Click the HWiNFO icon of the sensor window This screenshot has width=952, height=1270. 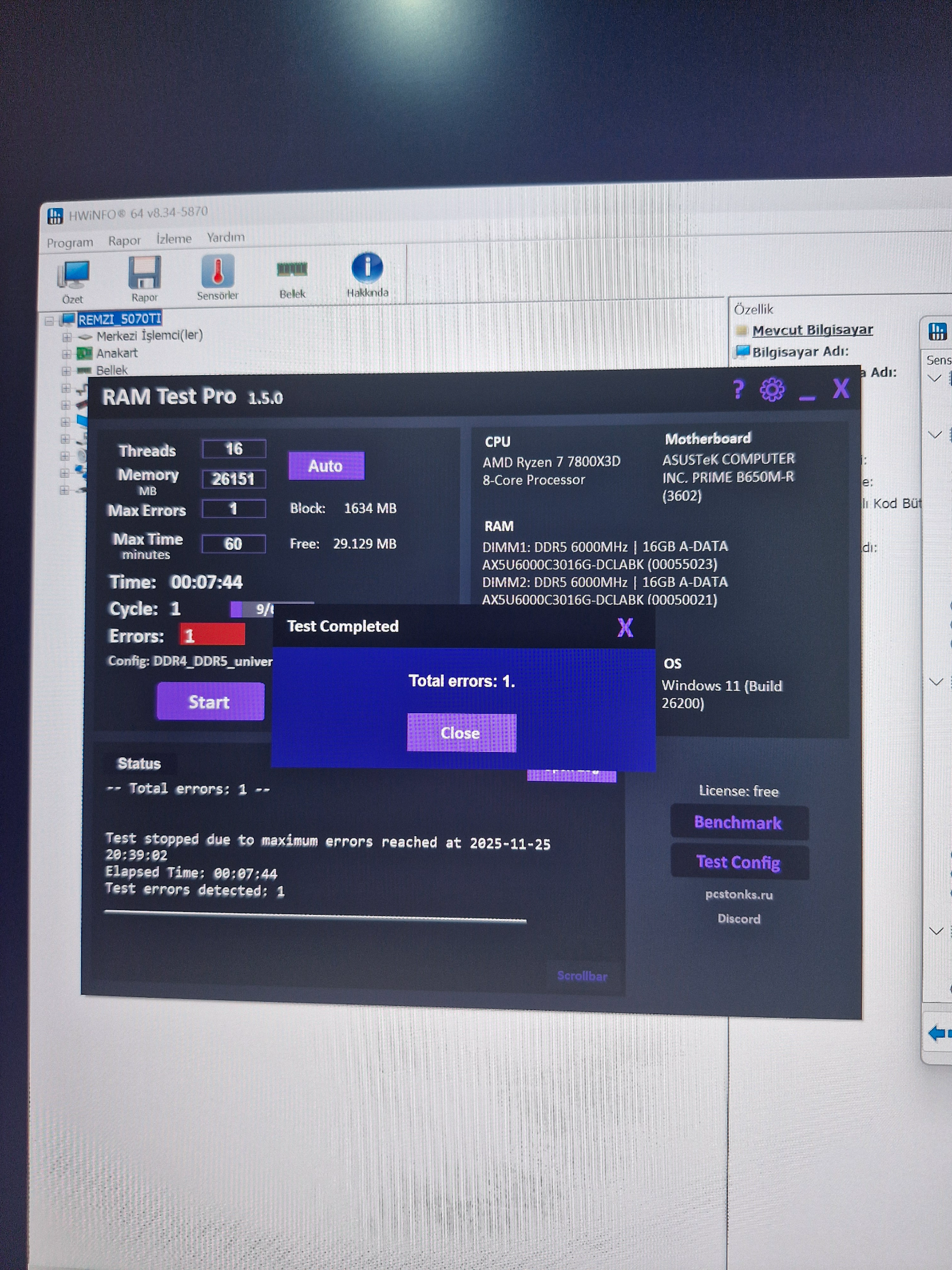[938, 331]
